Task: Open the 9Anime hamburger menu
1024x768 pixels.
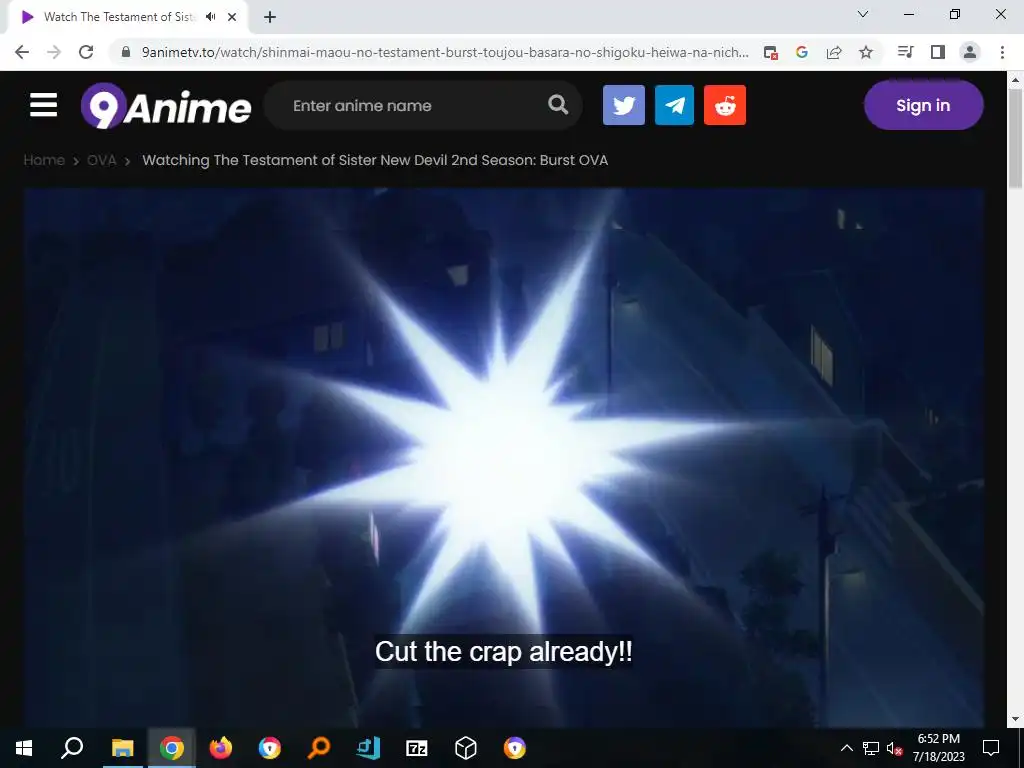Action: (x=44, y=104)
